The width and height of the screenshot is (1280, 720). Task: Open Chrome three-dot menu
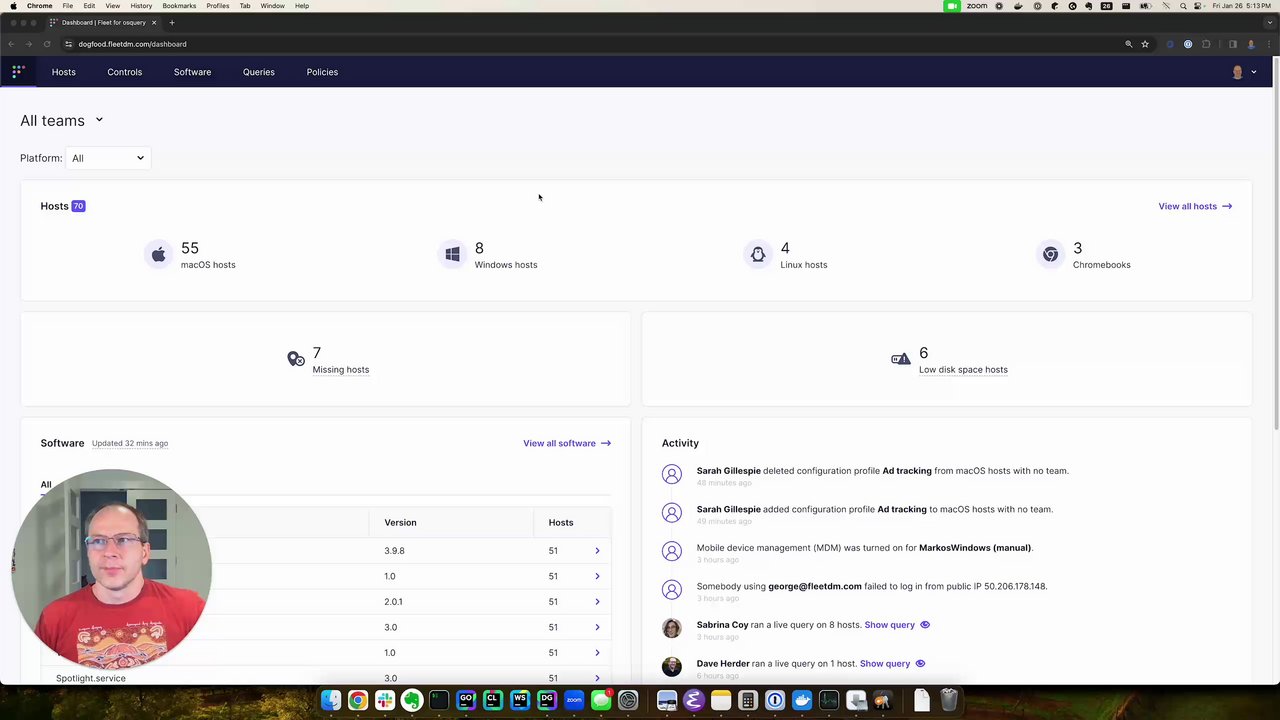click(1269, 44)
